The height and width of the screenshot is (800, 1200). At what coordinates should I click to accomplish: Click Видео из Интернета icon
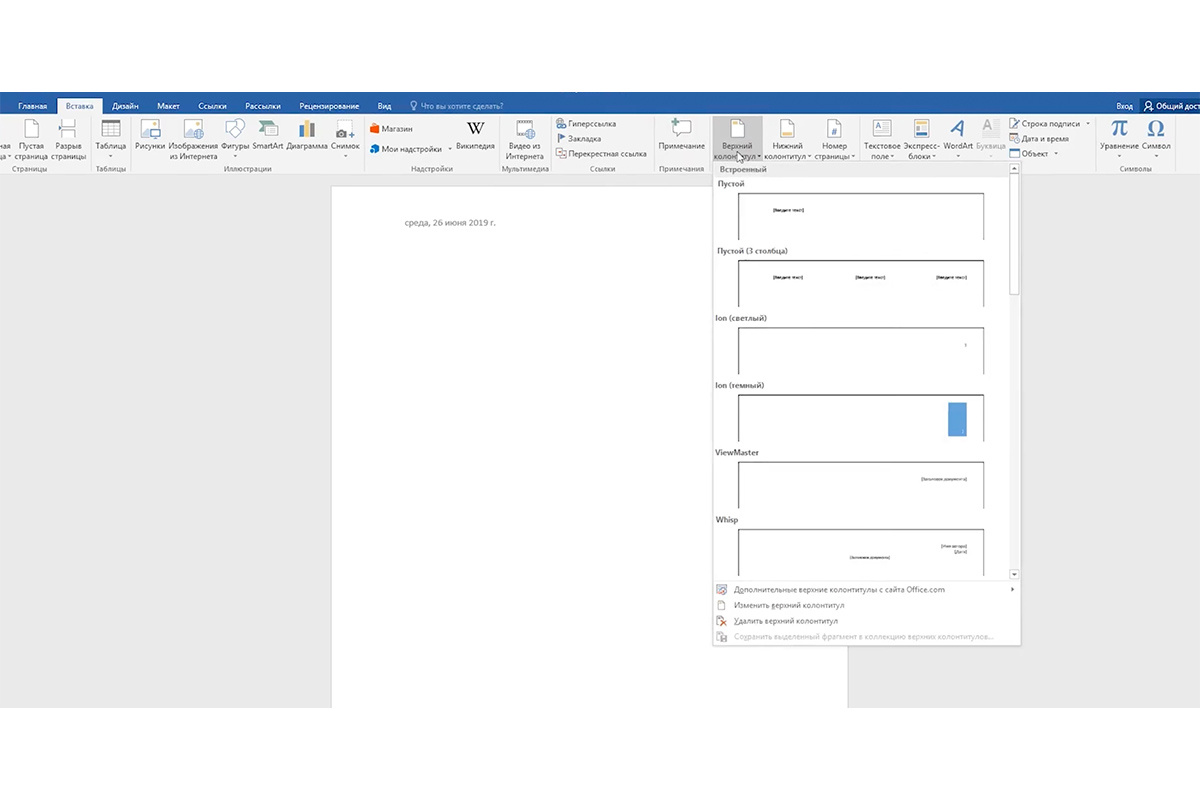[524, 128]
